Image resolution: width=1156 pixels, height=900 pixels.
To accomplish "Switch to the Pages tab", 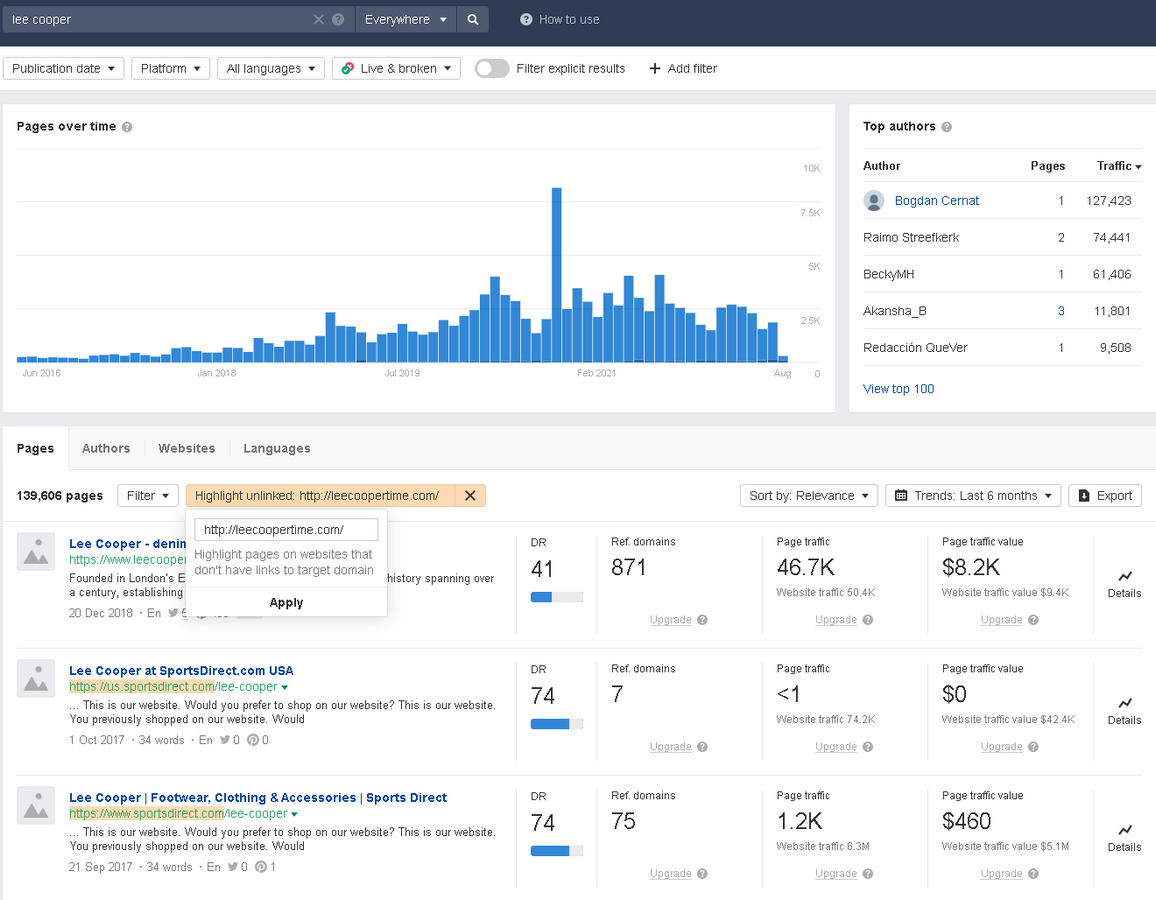I will (35, 448).
